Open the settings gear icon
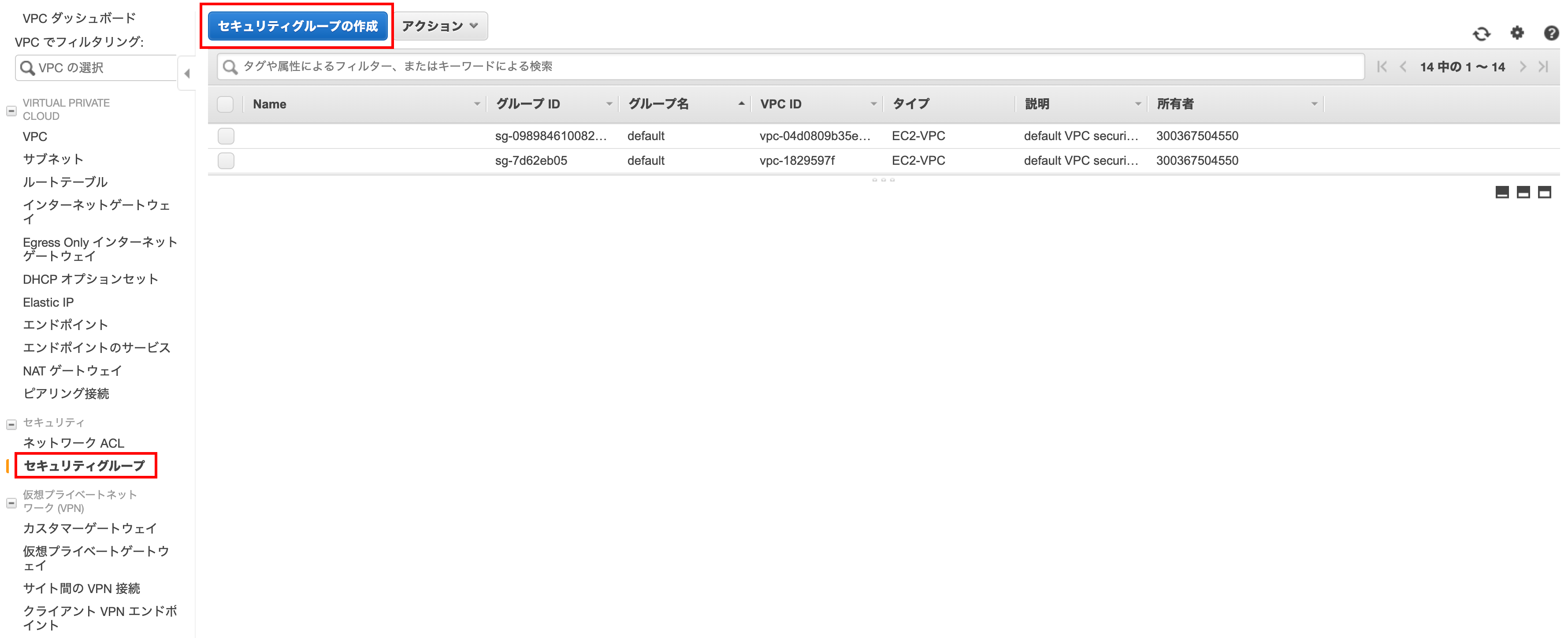 (1517, 33)
